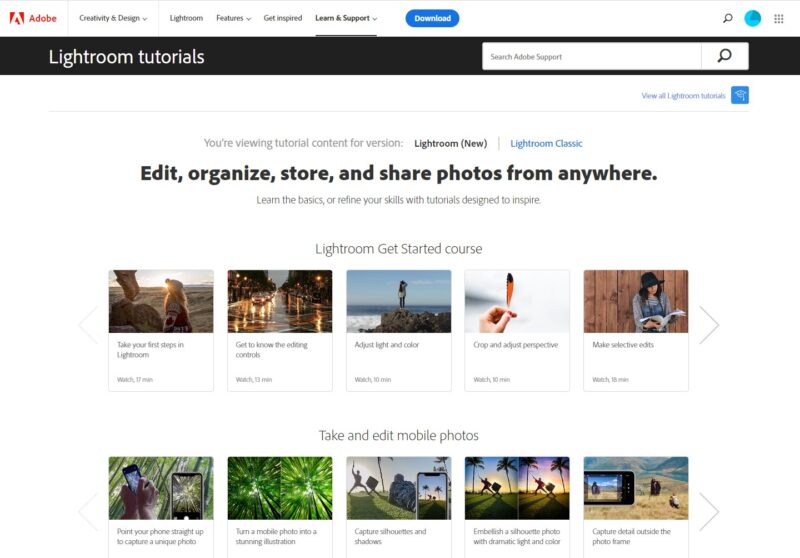Screen dimensions: 800x558
Task: Click the mobile photos carousel previous arrow
Action: point(88,512)
